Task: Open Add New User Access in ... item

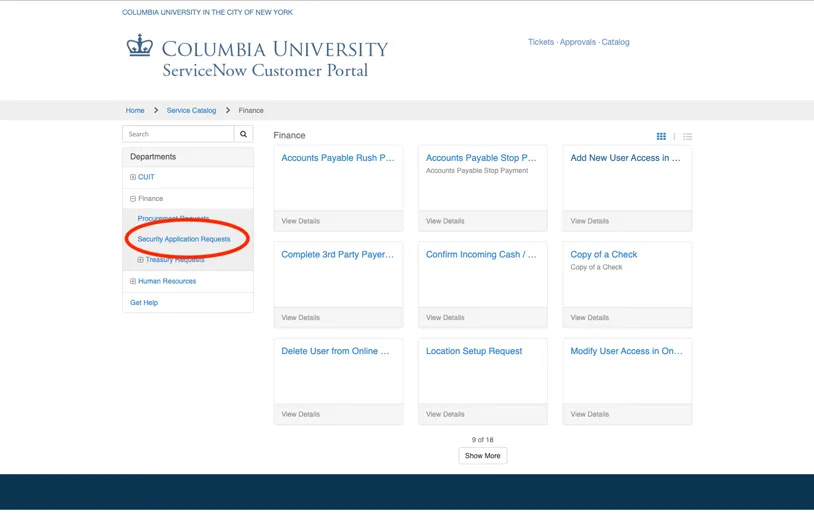Action: tap(626, 158)
